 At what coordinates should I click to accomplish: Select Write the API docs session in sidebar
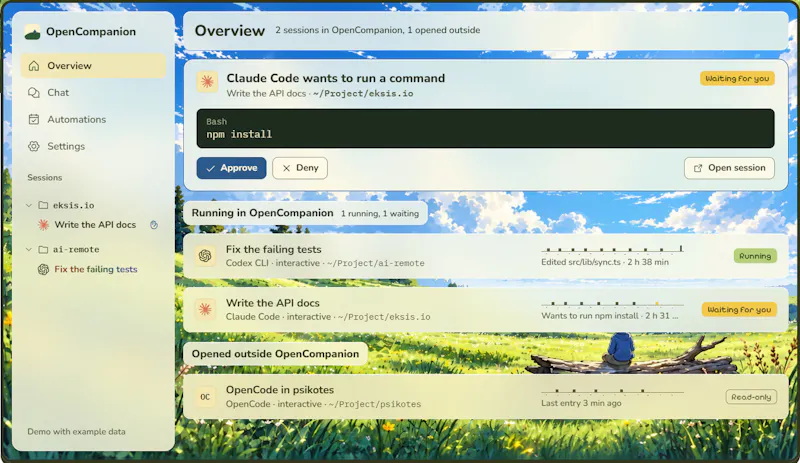pos(95,225)
